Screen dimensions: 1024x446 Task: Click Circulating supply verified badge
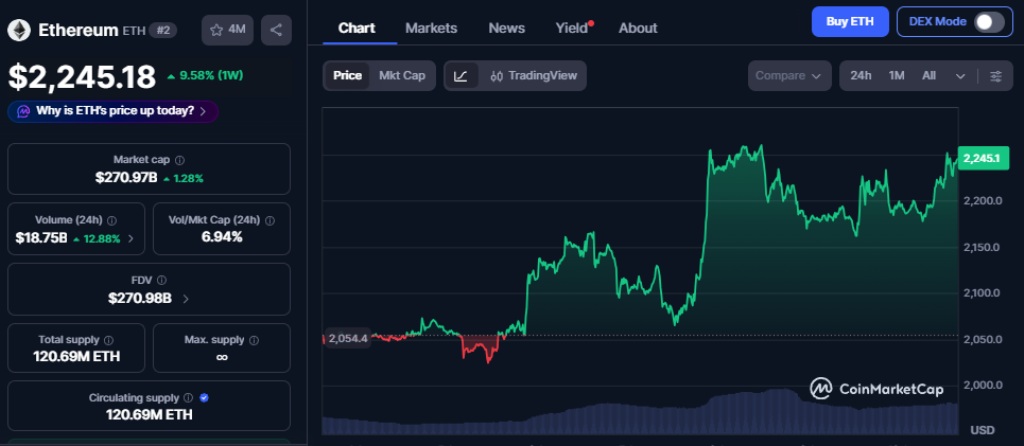(204, 398)
